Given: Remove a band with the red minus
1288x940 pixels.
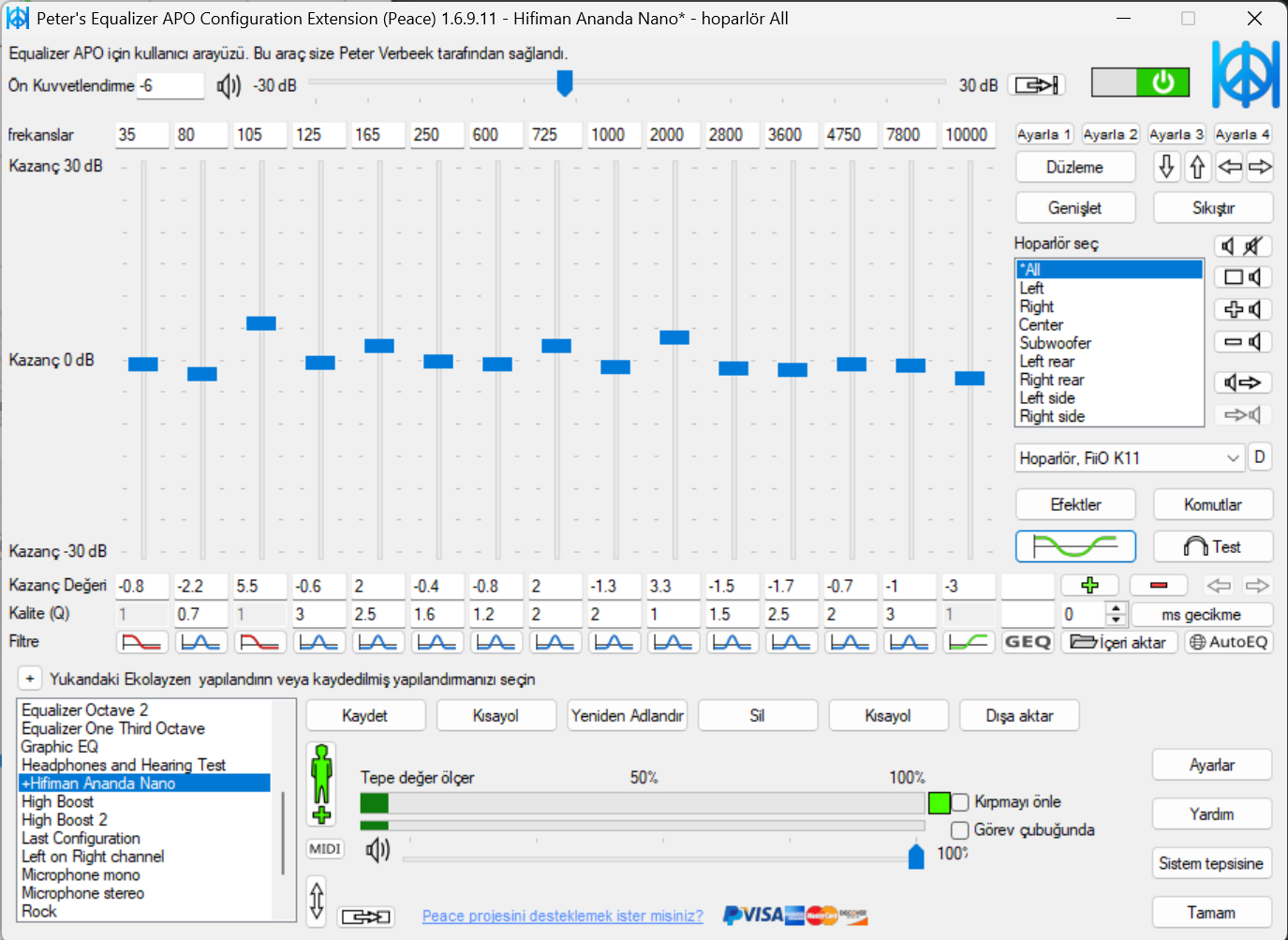Looking at the screenshot, I should coord(1159,586).
